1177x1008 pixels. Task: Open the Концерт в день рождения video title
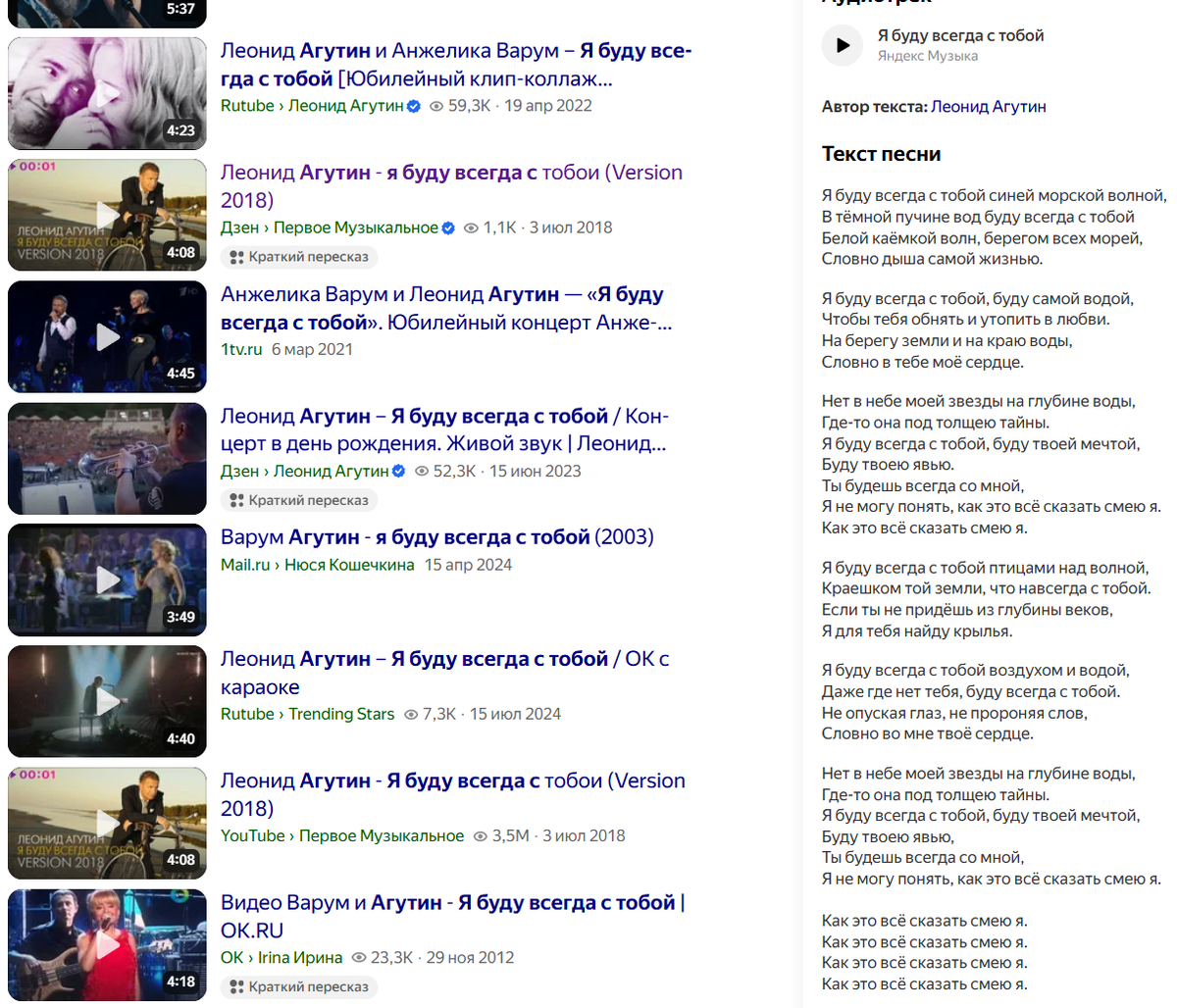(444, 429)
